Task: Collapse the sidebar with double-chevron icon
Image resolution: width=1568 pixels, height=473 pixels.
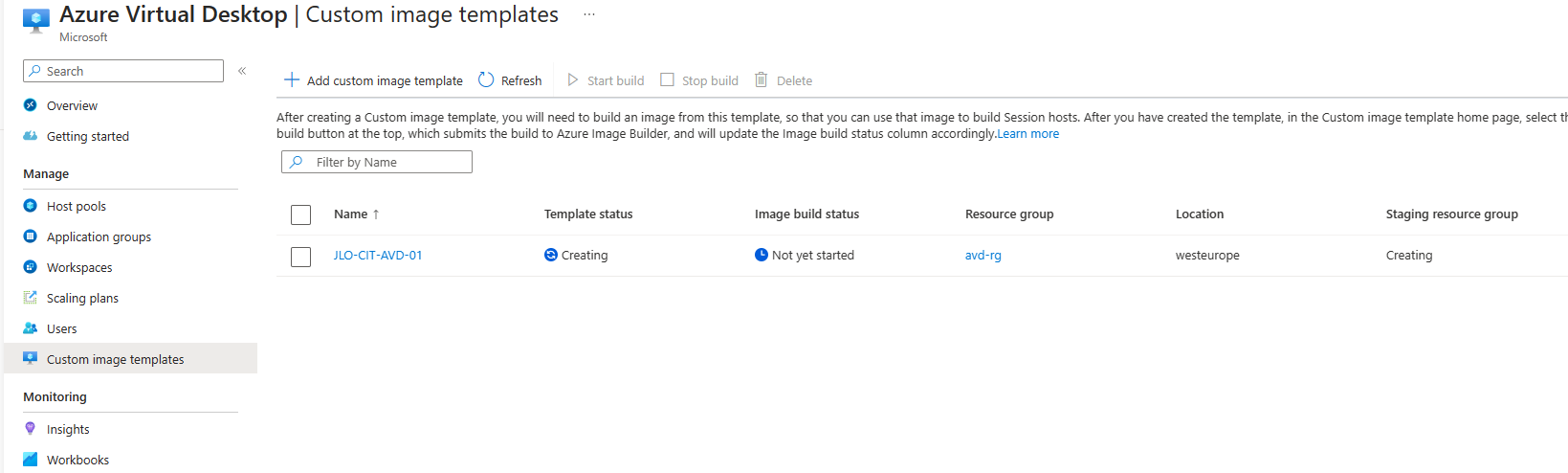Action: point(242,71)
